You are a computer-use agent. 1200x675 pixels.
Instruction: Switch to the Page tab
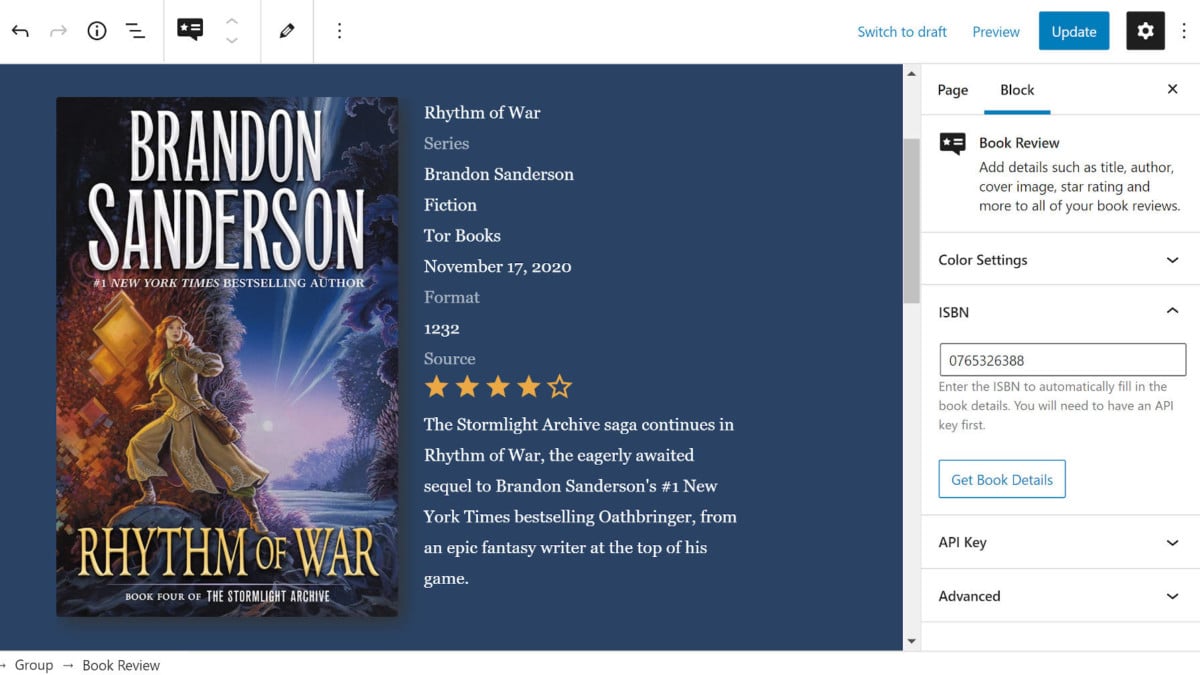click(953, 90)
